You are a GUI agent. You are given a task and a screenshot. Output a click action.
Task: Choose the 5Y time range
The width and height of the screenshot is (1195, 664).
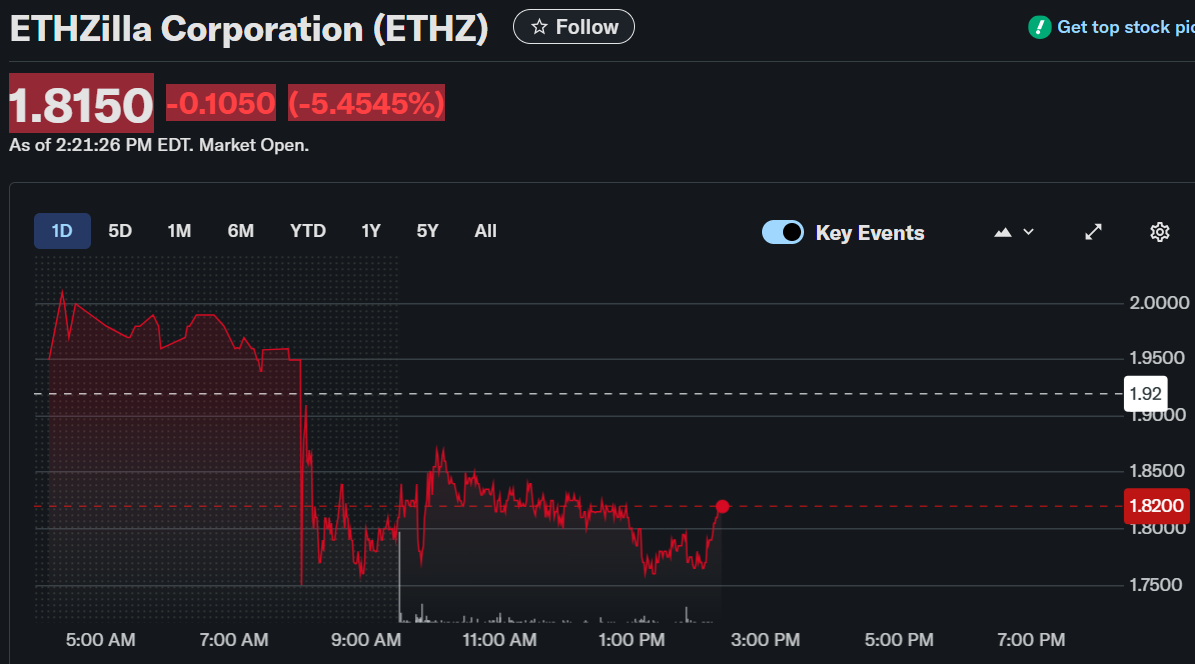(427, 231)
